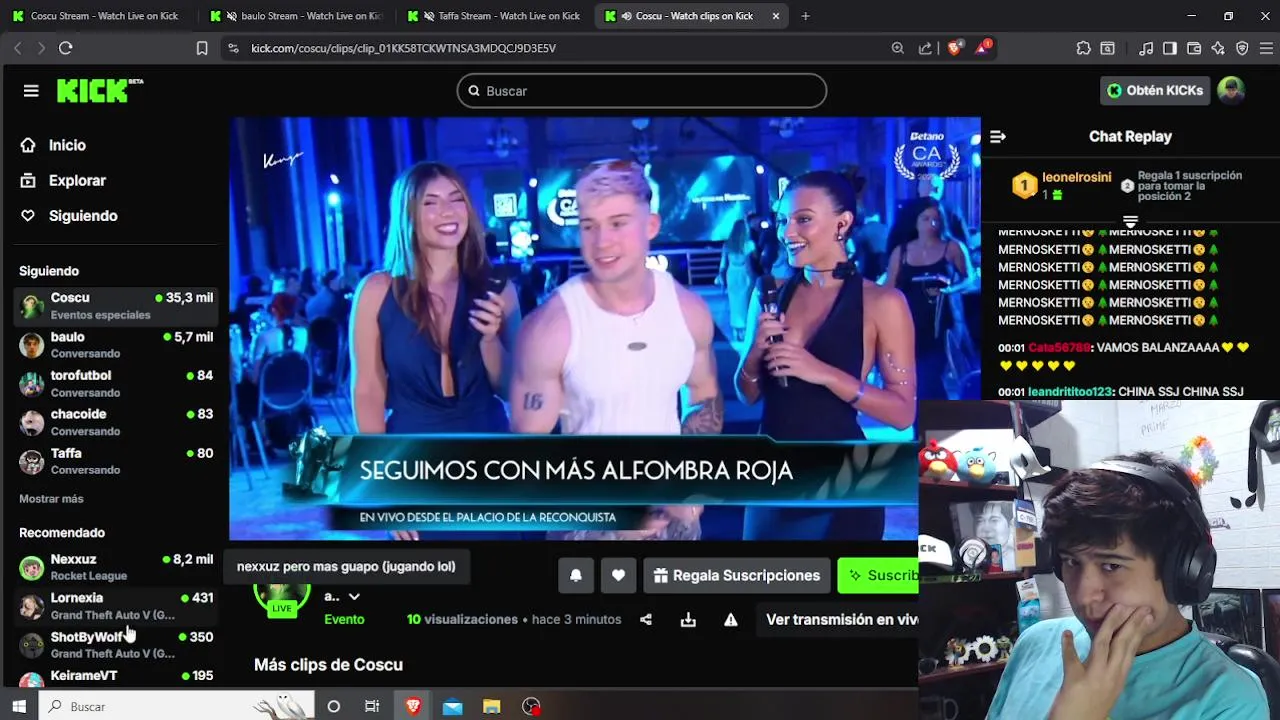Click the green Suscribirse button
This screenshot has width=1280, height=720.
point(878,576)
